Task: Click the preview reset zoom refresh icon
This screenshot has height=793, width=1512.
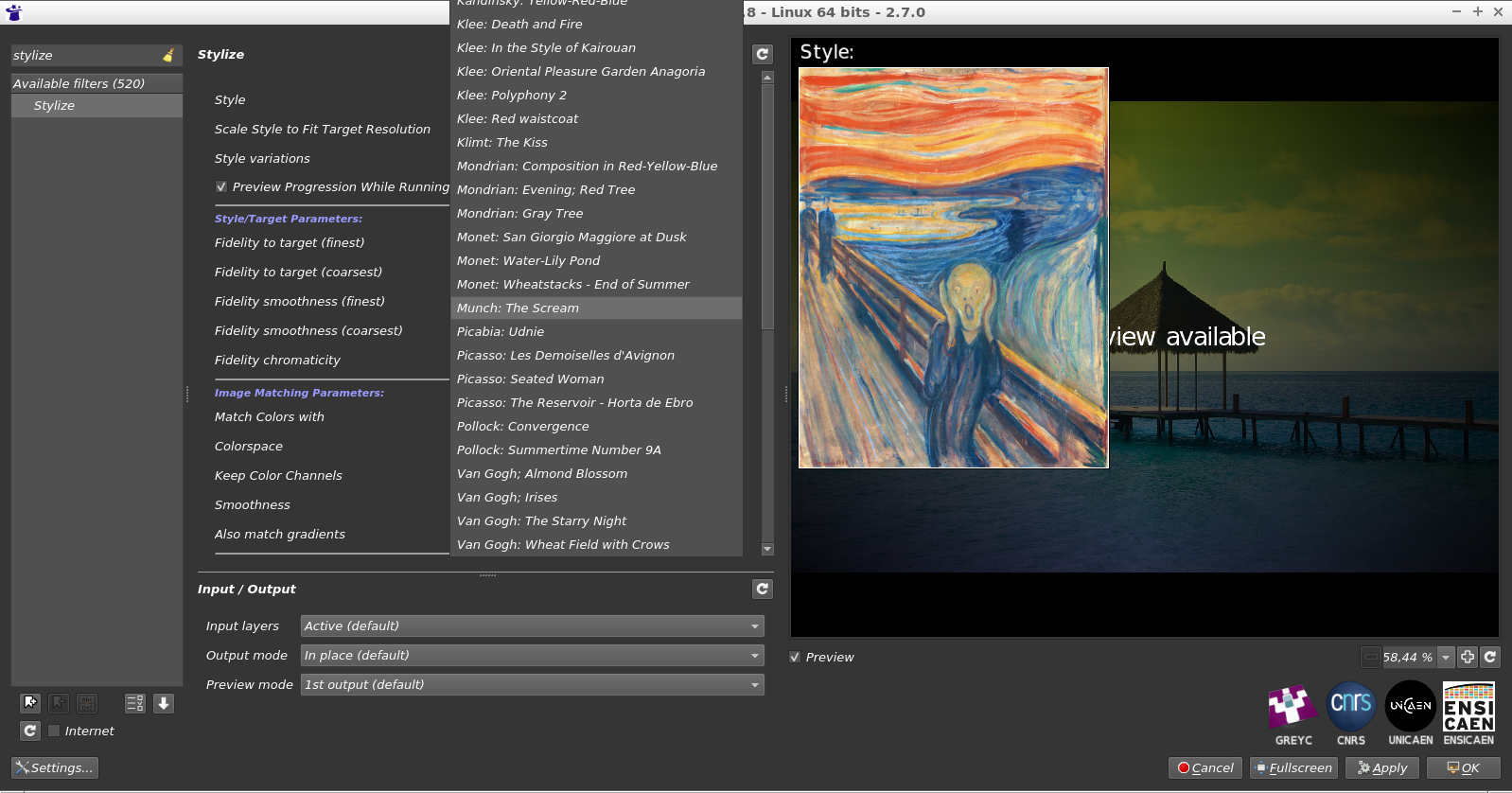Action: pyautogui.click(x=1490, y=657)
